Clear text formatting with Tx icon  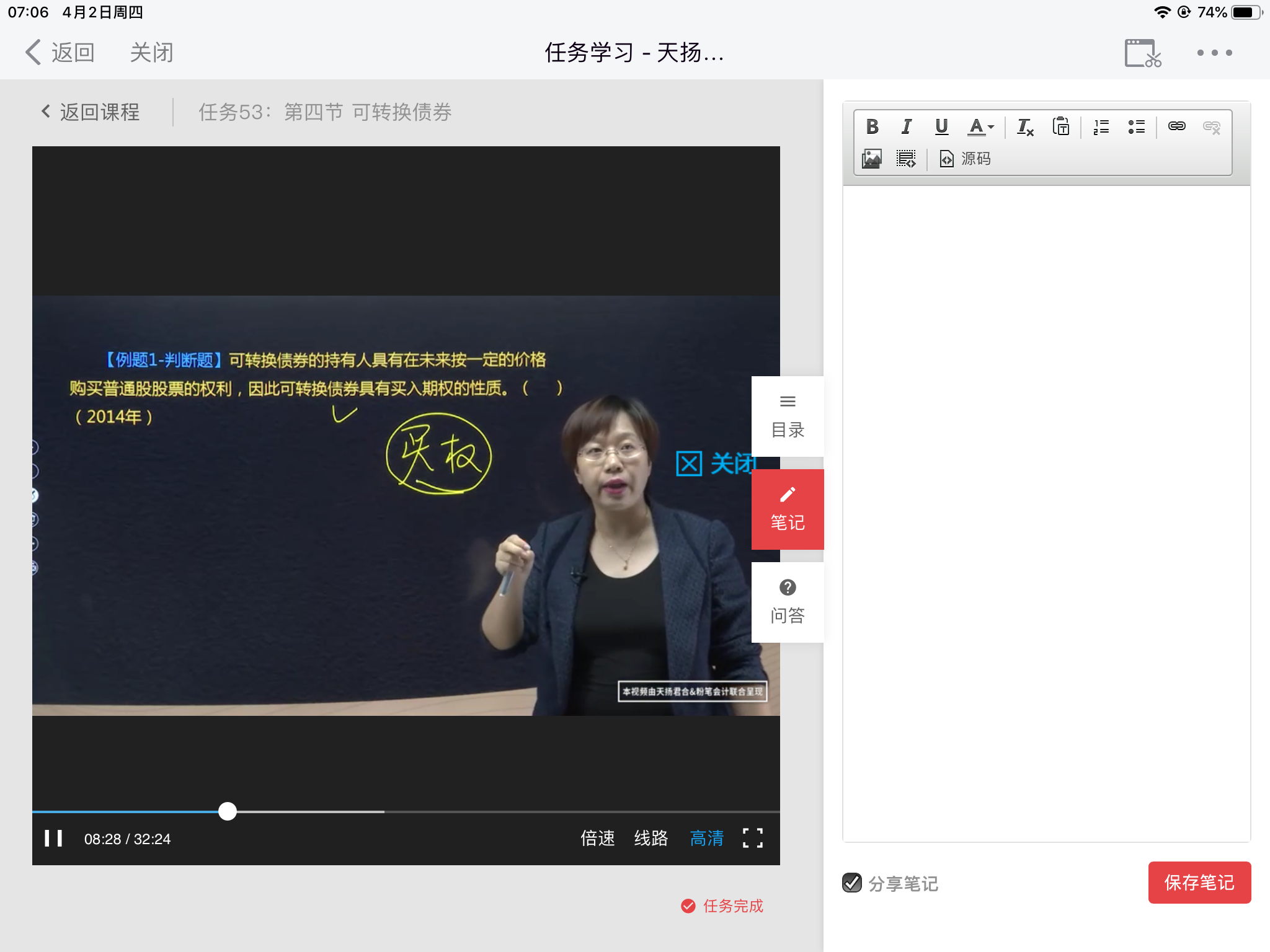[x=1024, y=127]
